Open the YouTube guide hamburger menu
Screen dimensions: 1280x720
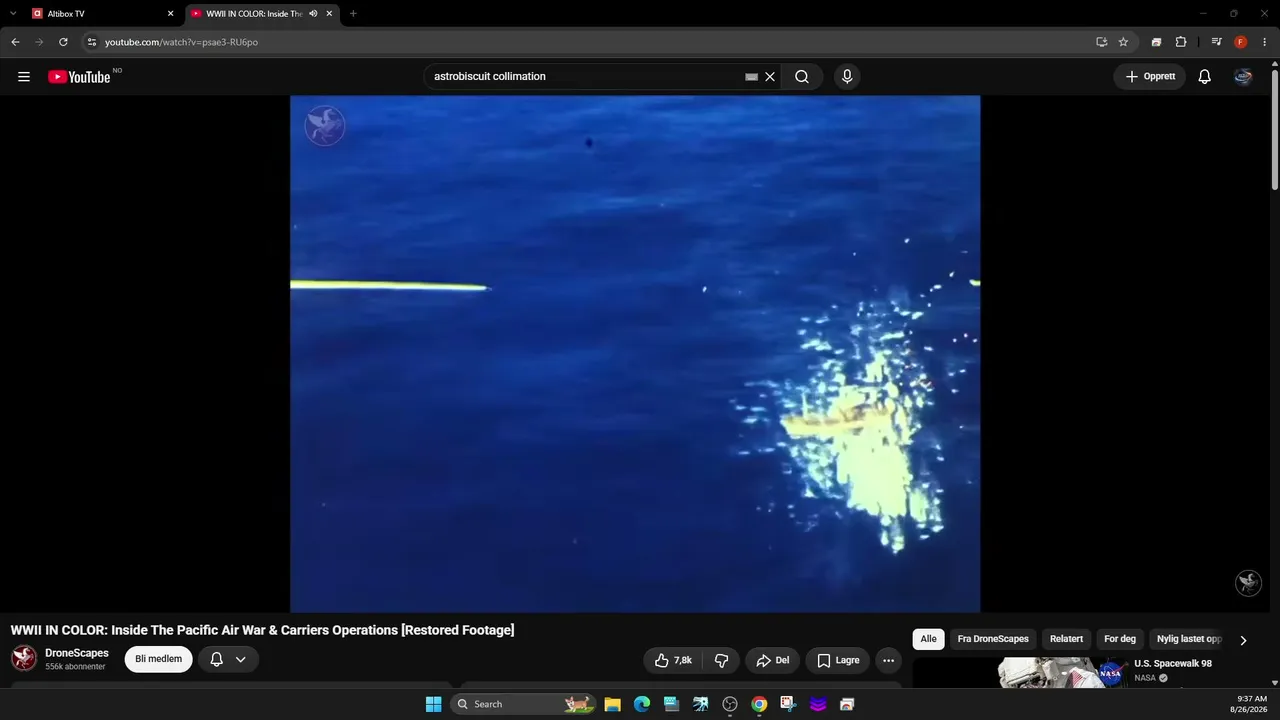point(24,77)
